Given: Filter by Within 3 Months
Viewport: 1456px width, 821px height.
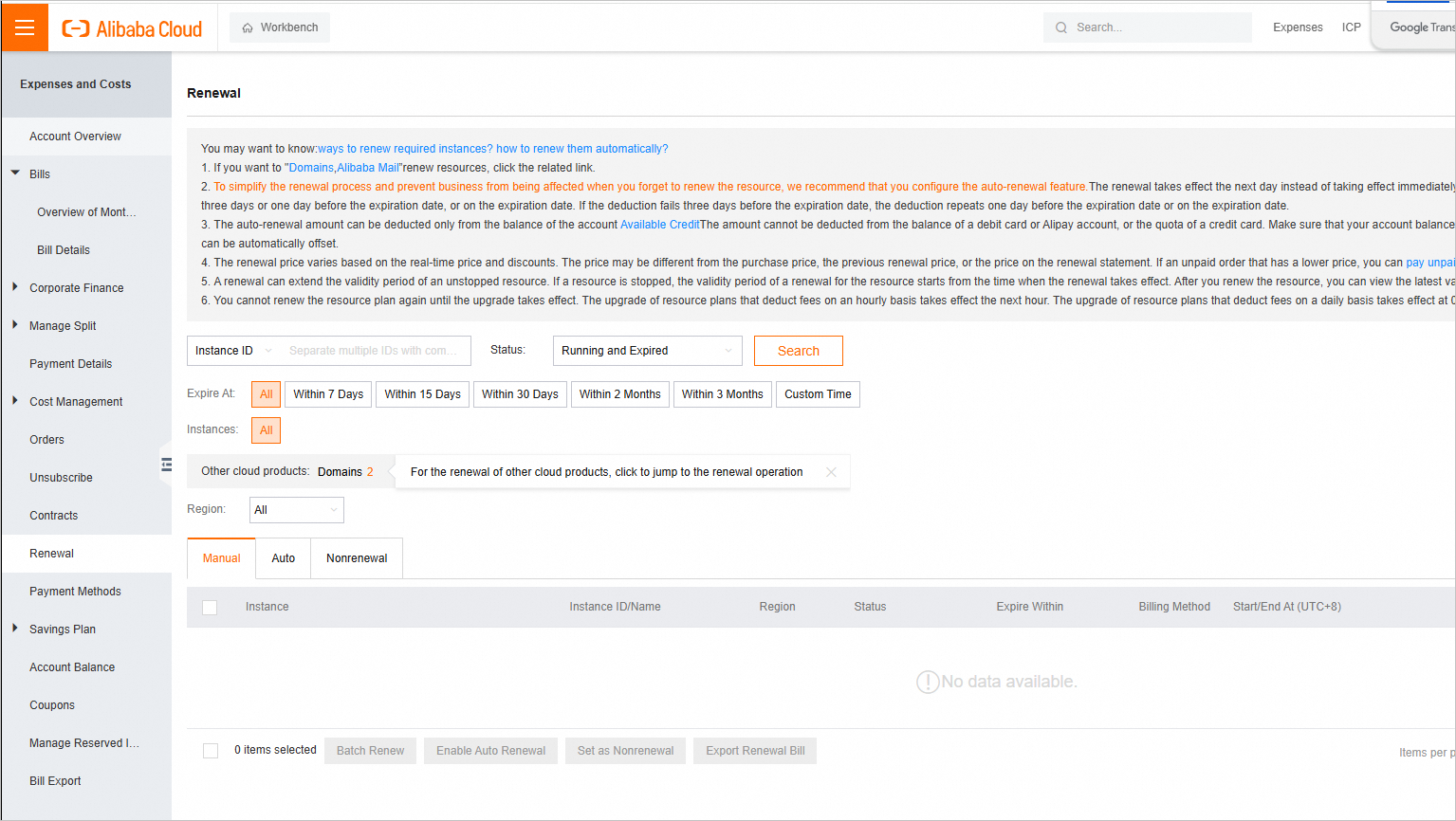Looking at the screenshot, I should [x=723, y=394].
